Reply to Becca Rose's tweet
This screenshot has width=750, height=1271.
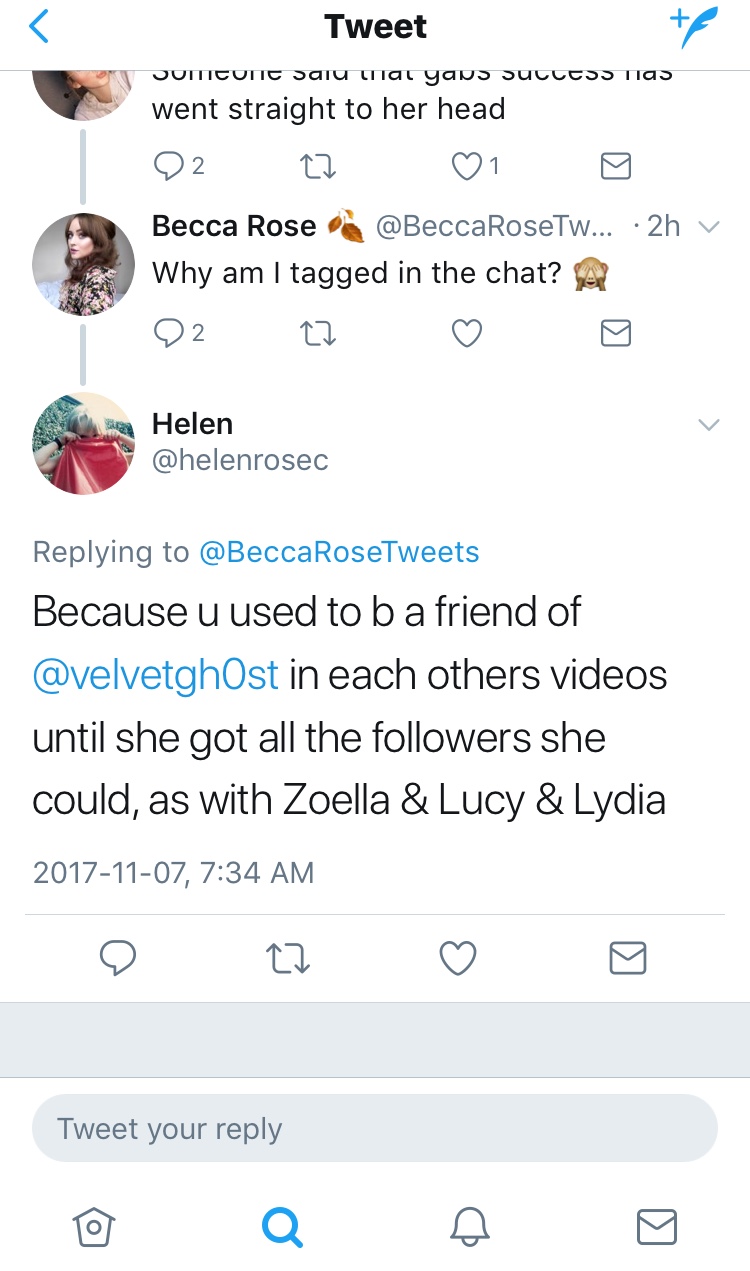tap(167, 333)
